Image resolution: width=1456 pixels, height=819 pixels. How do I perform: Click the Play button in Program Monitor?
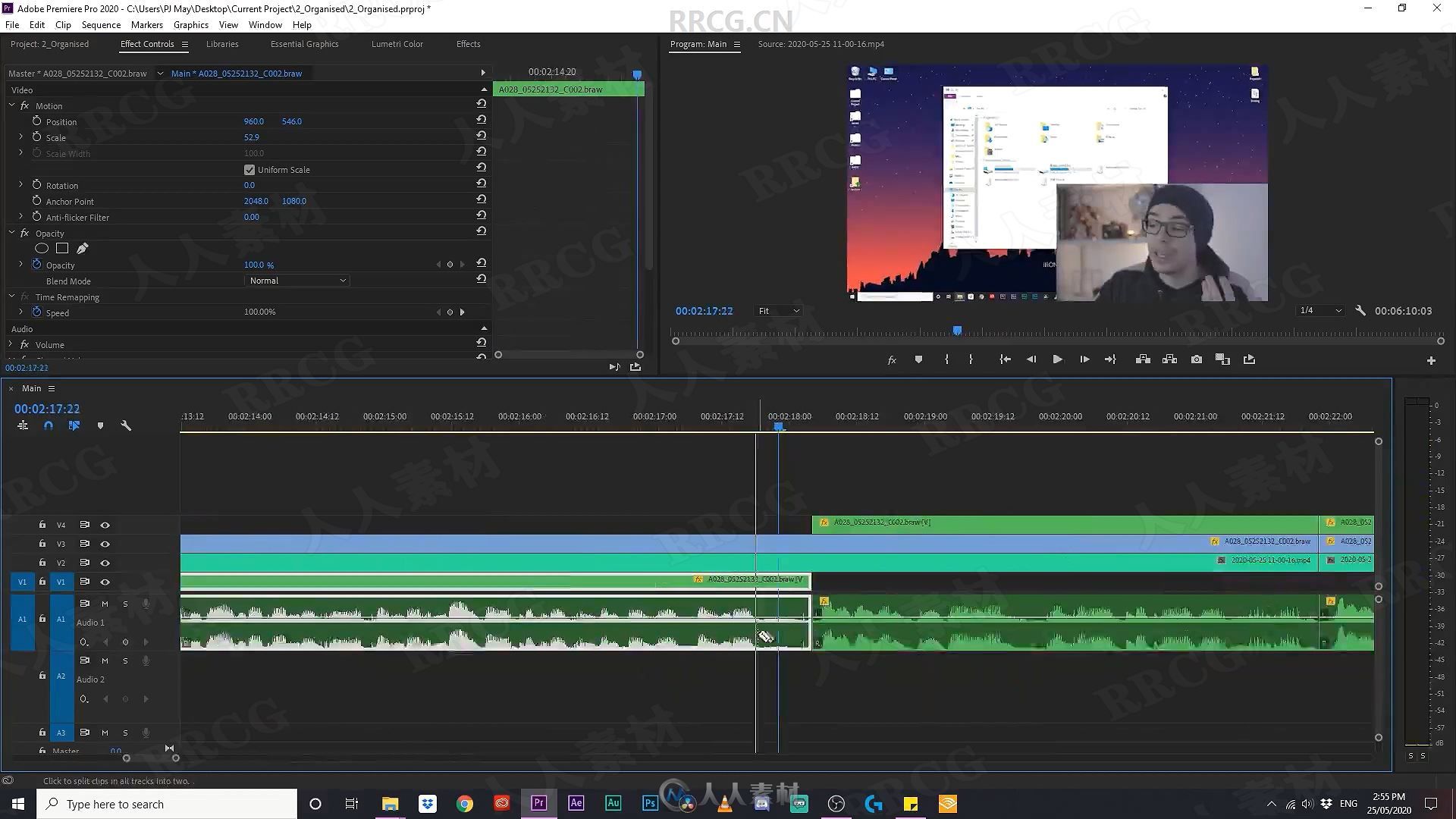pos(1057,359)
